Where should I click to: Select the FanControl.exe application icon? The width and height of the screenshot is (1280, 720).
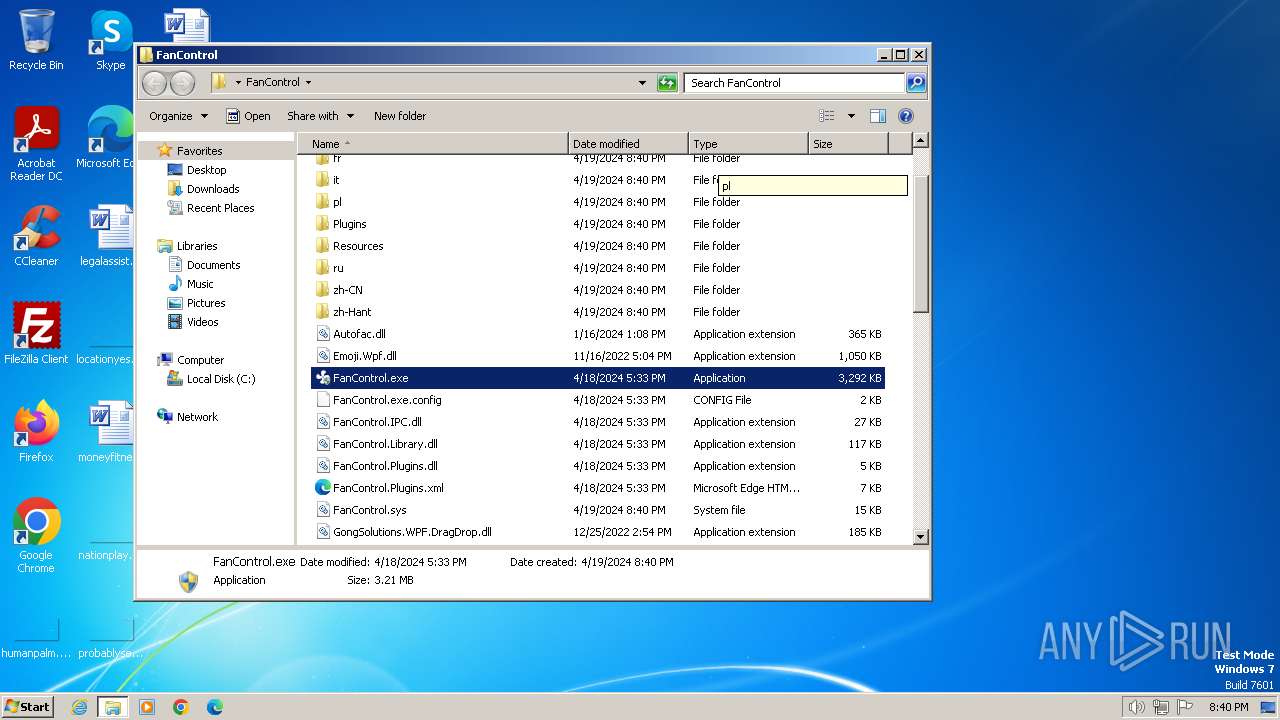coord(322,378)
